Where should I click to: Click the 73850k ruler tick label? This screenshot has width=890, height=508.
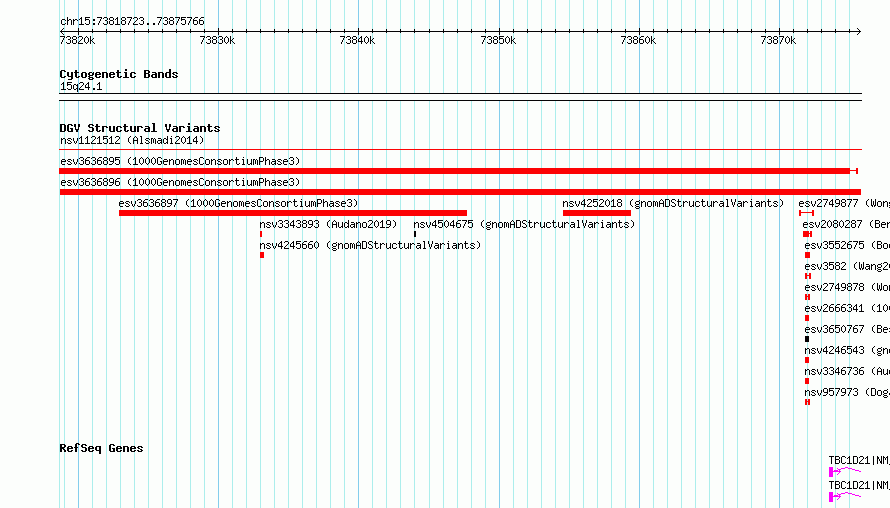[498, 40]
